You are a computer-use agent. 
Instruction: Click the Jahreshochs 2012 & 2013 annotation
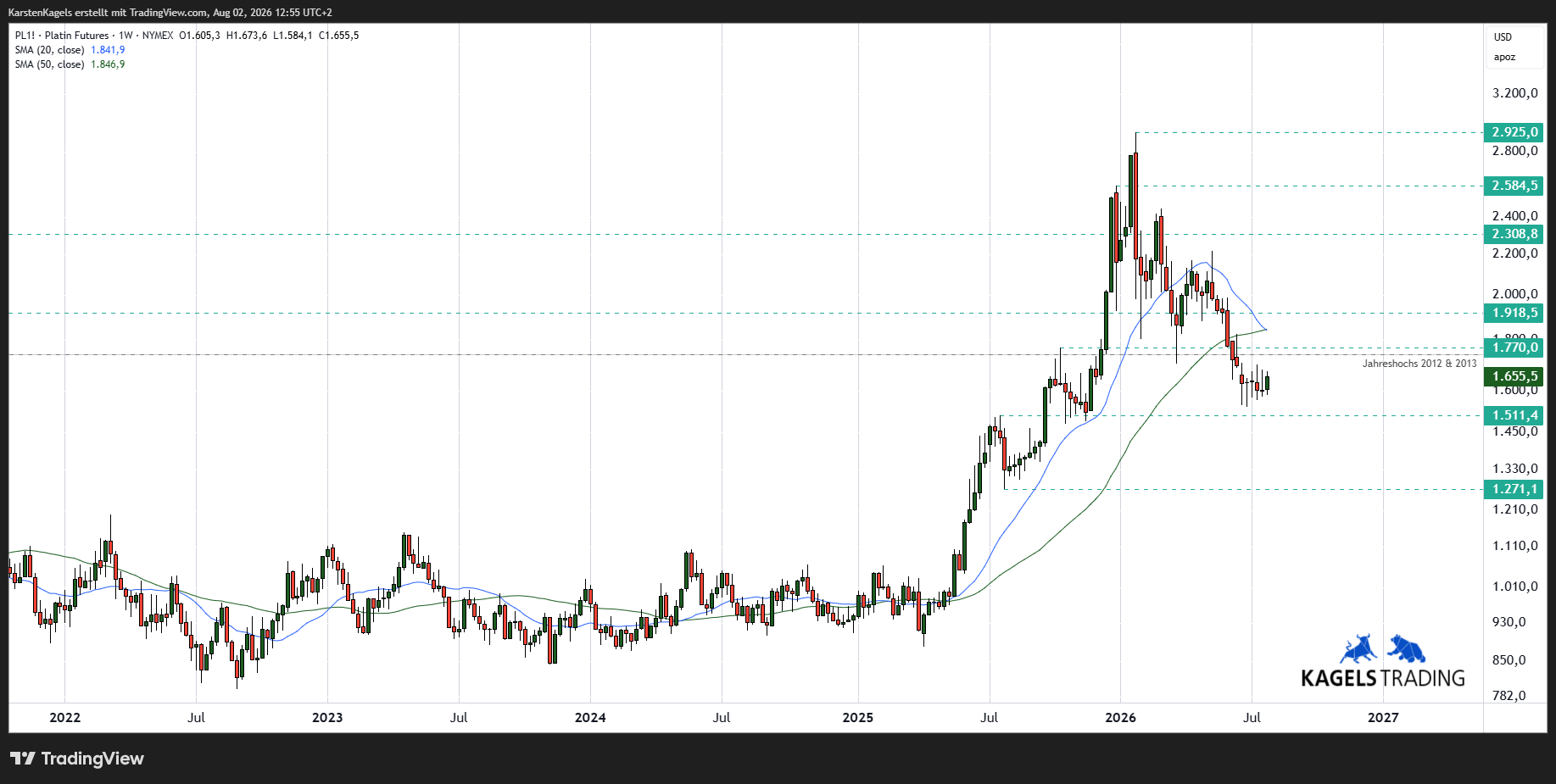coord(1419,364)
